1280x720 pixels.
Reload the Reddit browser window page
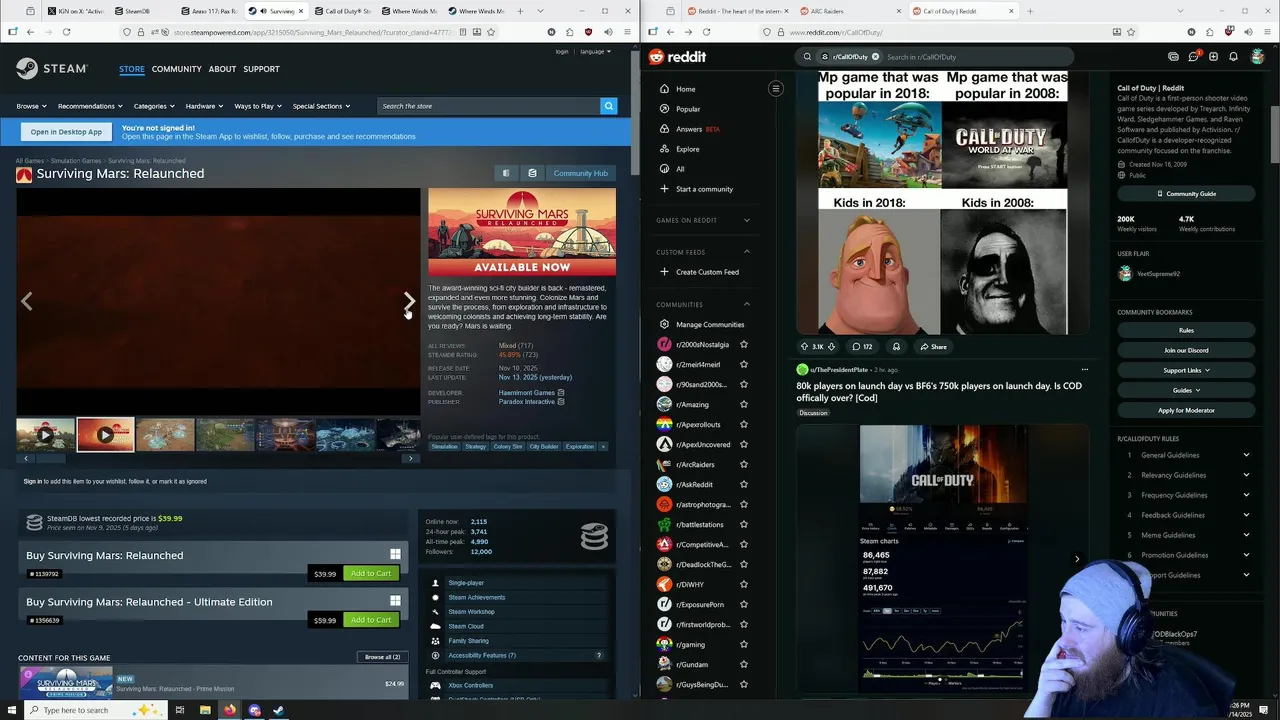click(x=706, y=32)
